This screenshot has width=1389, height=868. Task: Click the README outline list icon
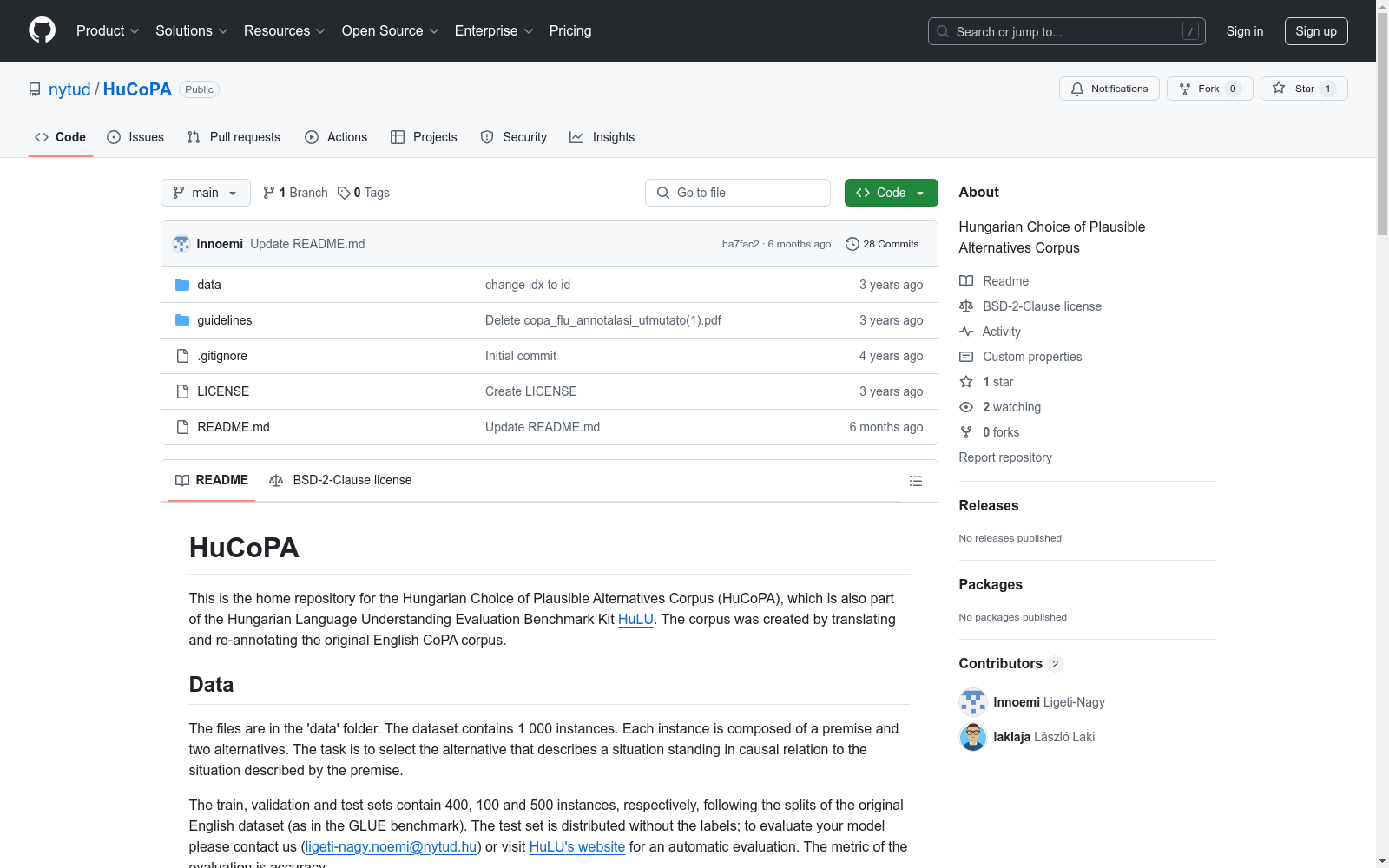(x=915, y=481)
